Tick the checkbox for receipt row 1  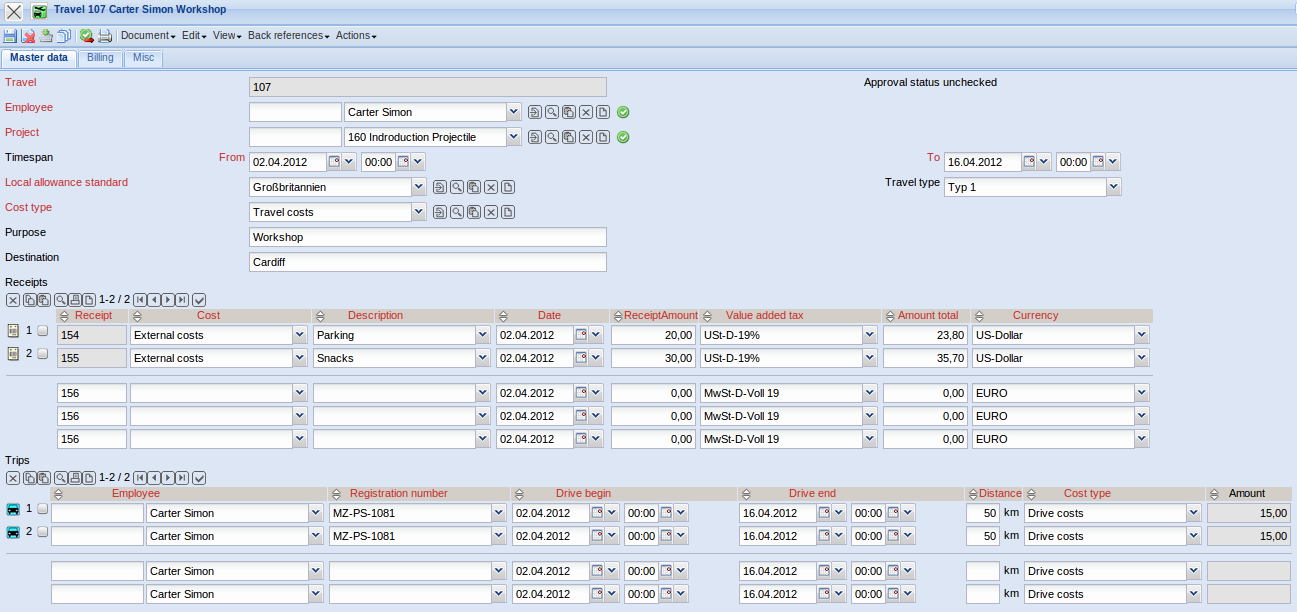(x=42, y=331)
